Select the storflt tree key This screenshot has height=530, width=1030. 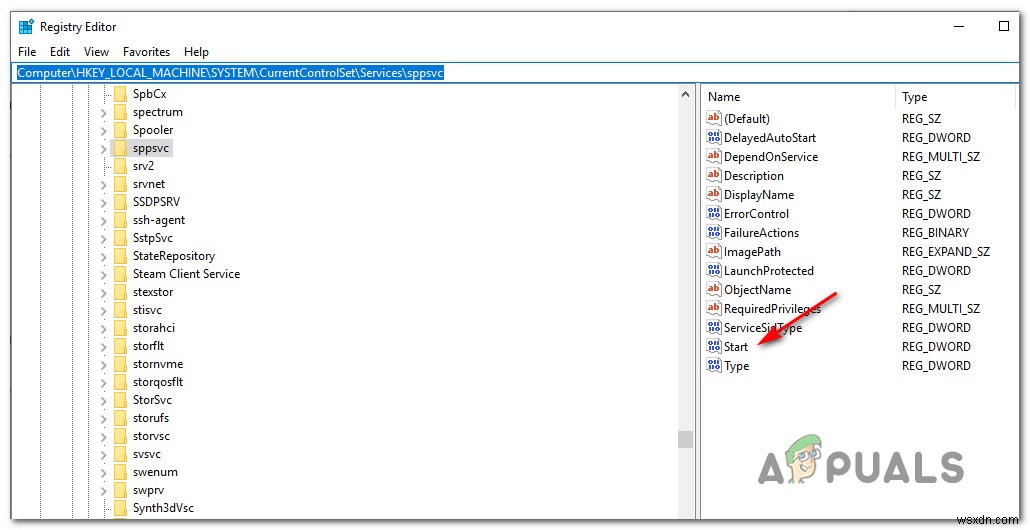click(148, 346)
